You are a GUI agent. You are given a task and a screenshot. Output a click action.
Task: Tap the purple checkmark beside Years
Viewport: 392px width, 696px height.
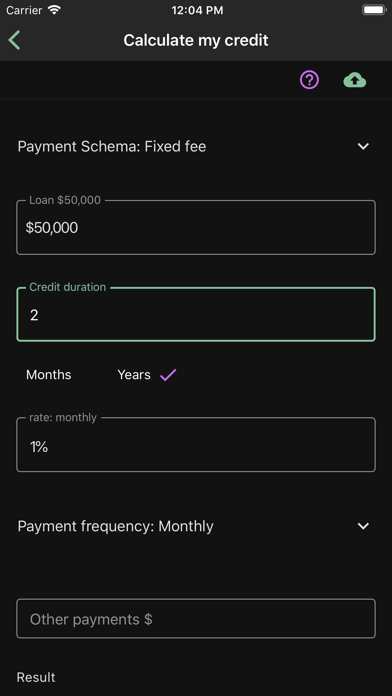click(168, 375)
